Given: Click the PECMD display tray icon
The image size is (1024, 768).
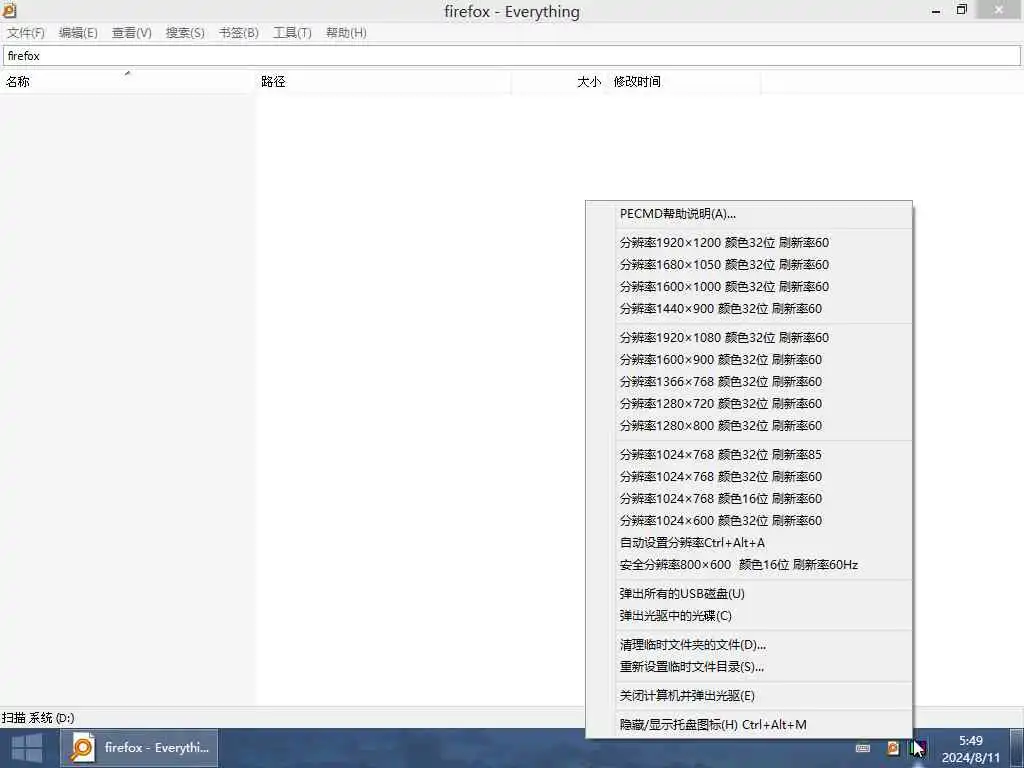Looking at the screenshot, I should [919, 748].
